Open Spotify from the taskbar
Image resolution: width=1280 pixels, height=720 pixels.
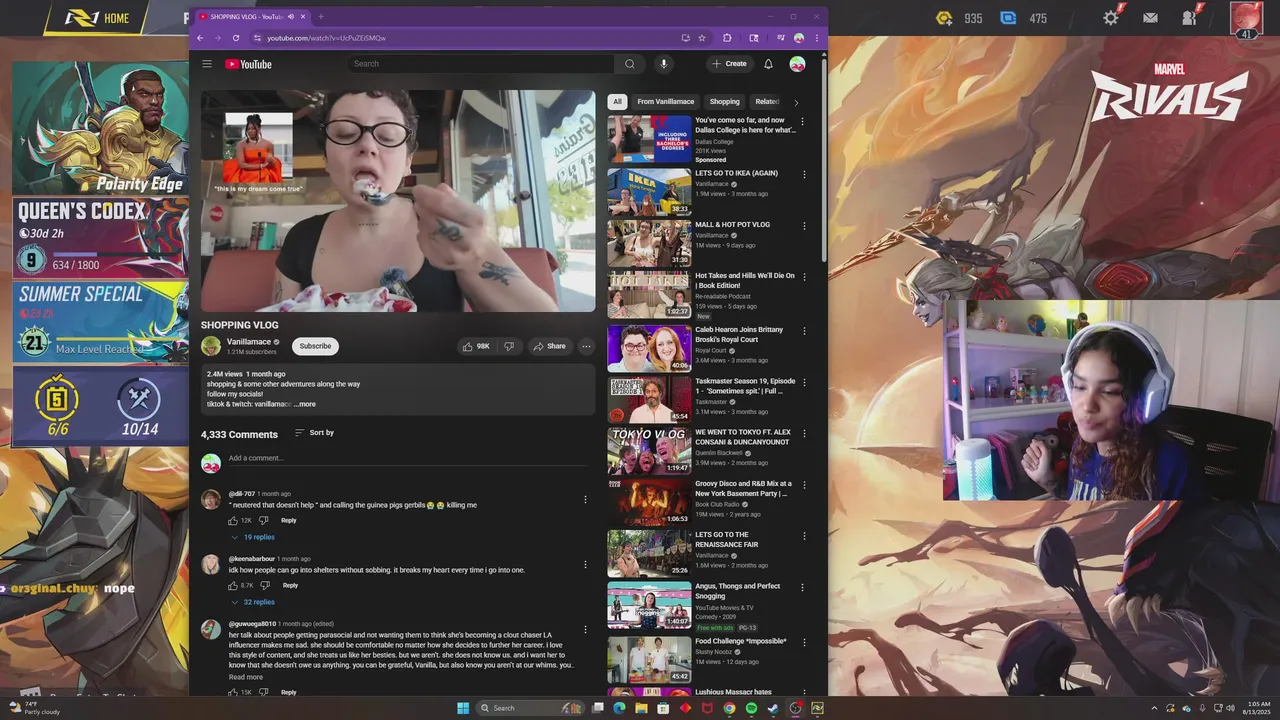(751, 708)
